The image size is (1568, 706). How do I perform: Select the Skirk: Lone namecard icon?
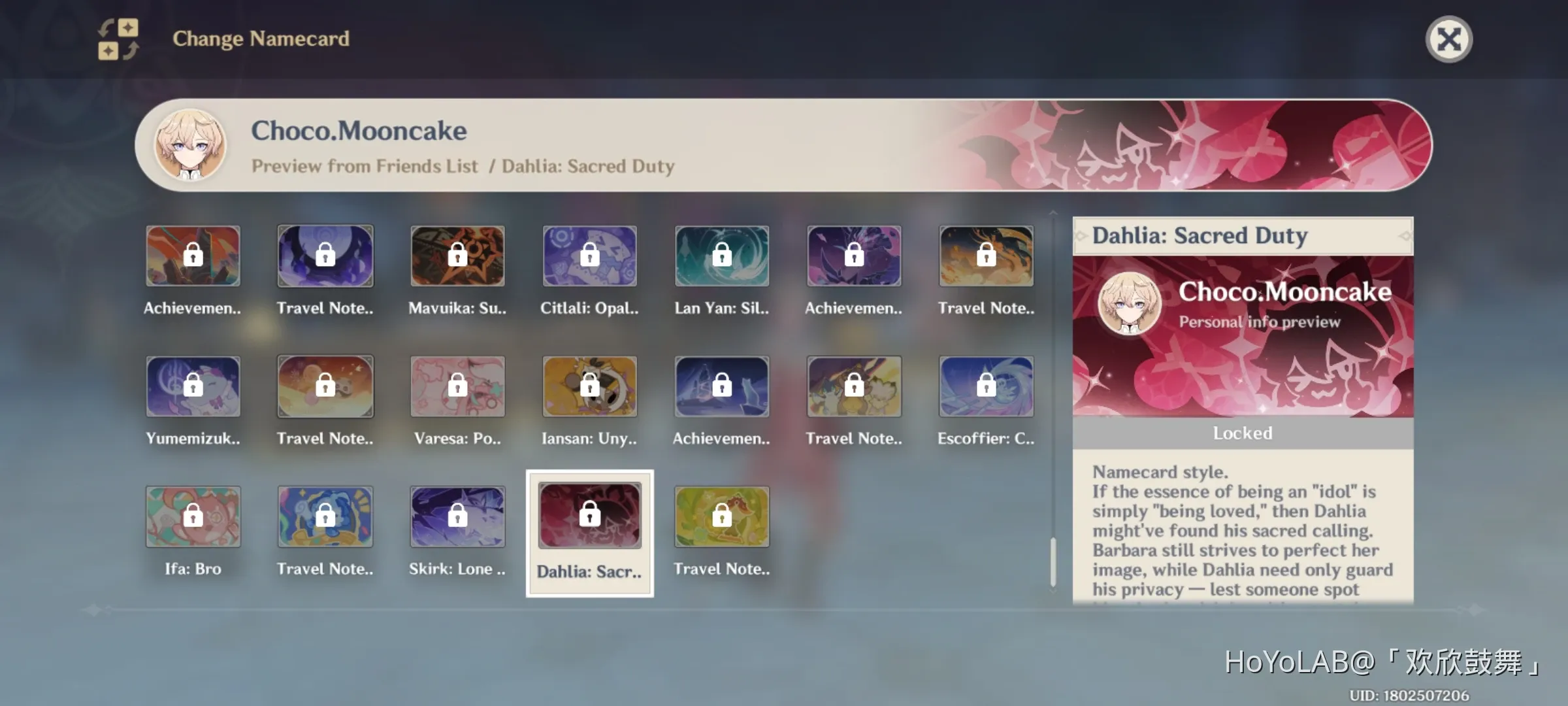457,516
